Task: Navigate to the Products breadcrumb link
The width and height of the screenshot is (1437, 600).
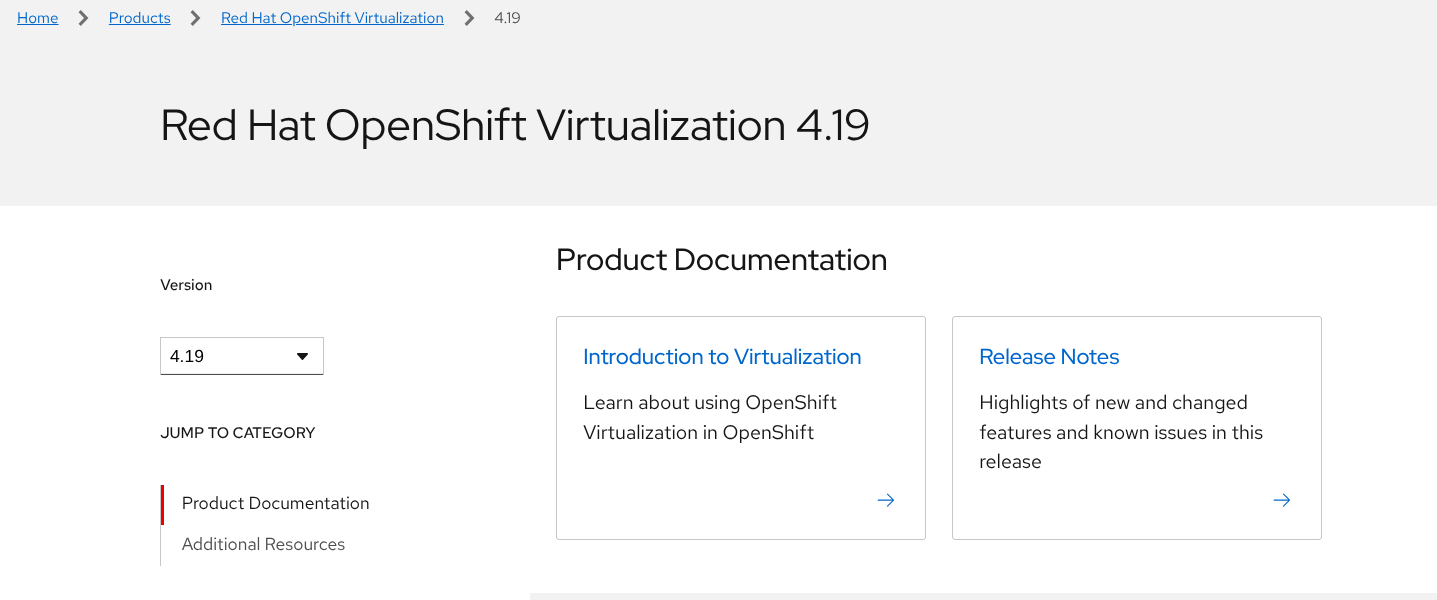Action: point(140,18)
